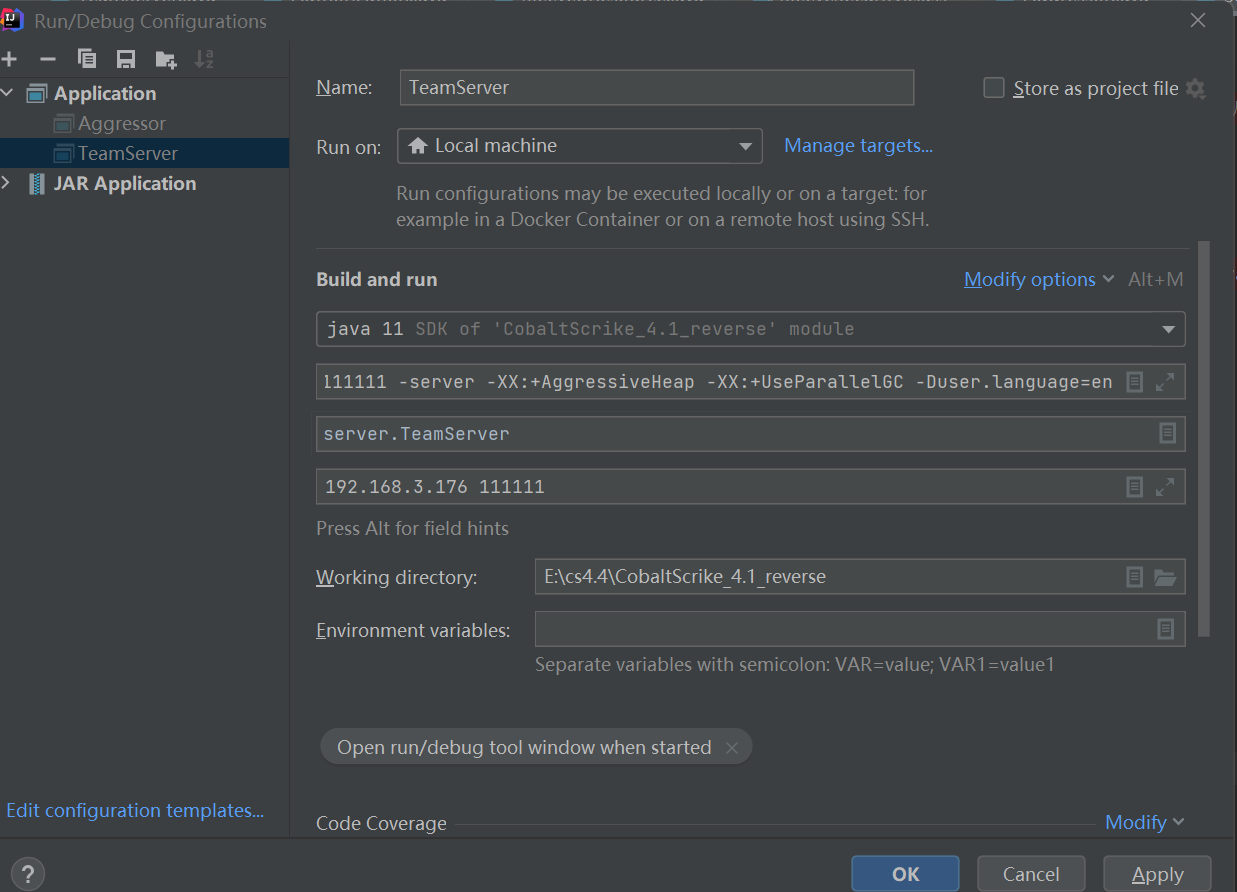Insert macro into program arguments field
Viewport: 1237px width, 892px height.
point(1134,487)
